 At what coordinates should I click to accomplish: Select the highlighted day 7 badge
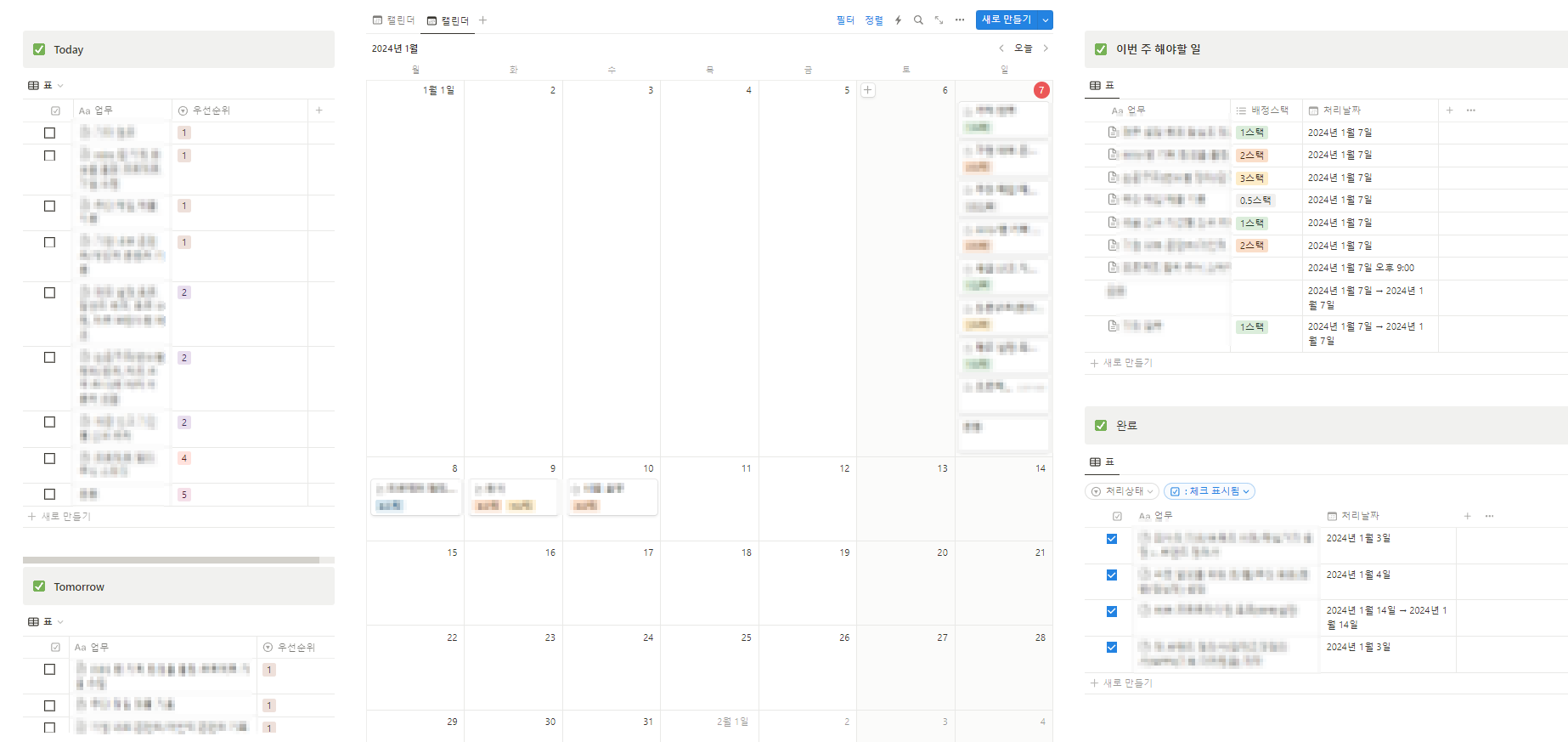1041,90
